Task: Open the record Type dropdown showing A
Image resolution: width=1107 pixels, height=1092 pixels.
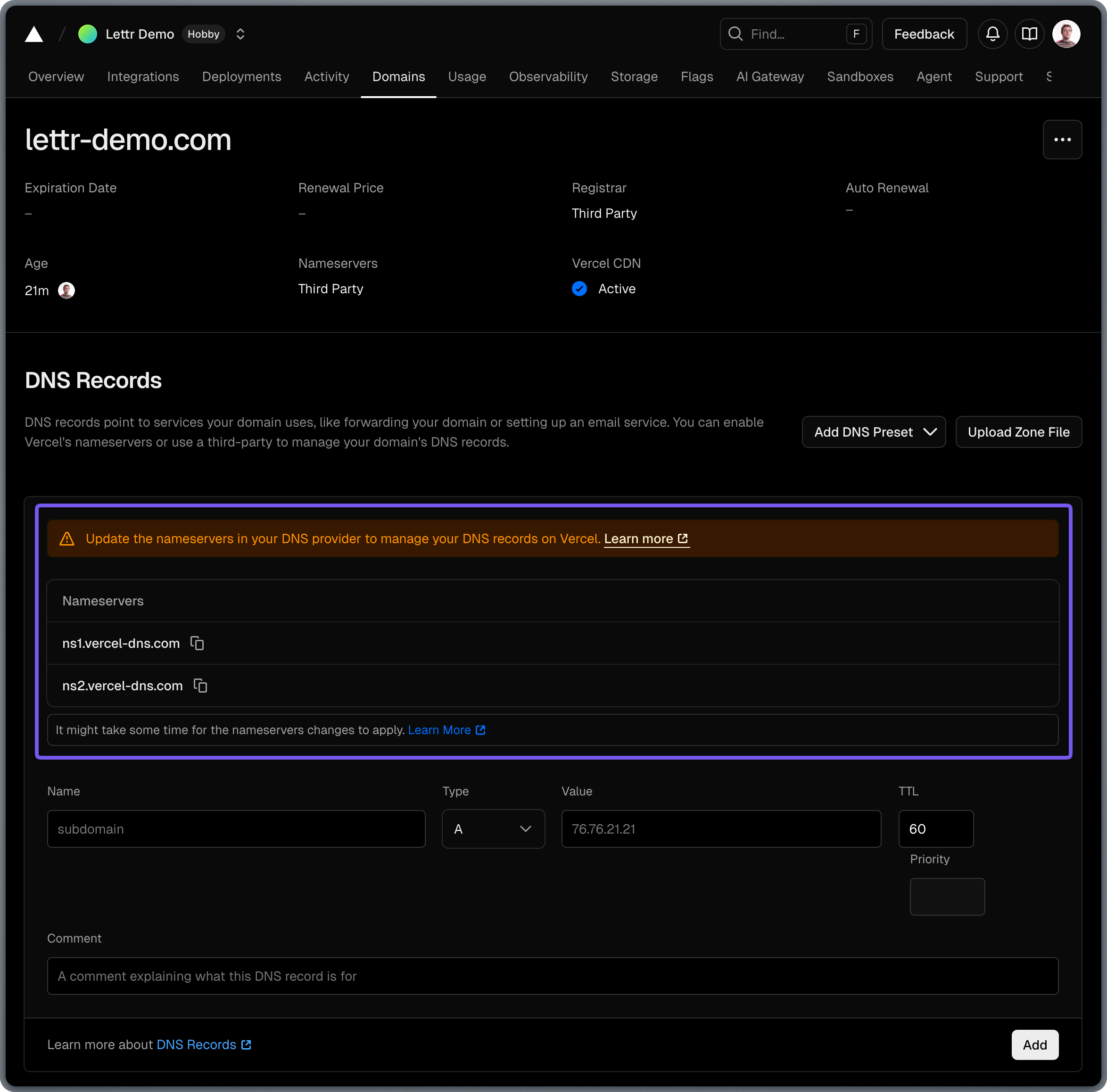Action: coord(493,829)
